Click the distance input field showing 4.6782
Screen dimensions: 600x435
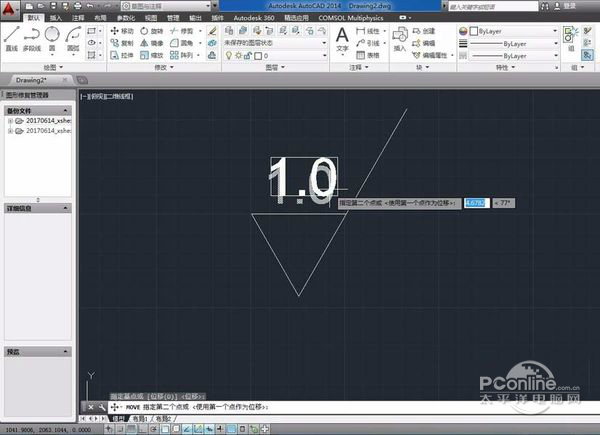click(476, 203)
